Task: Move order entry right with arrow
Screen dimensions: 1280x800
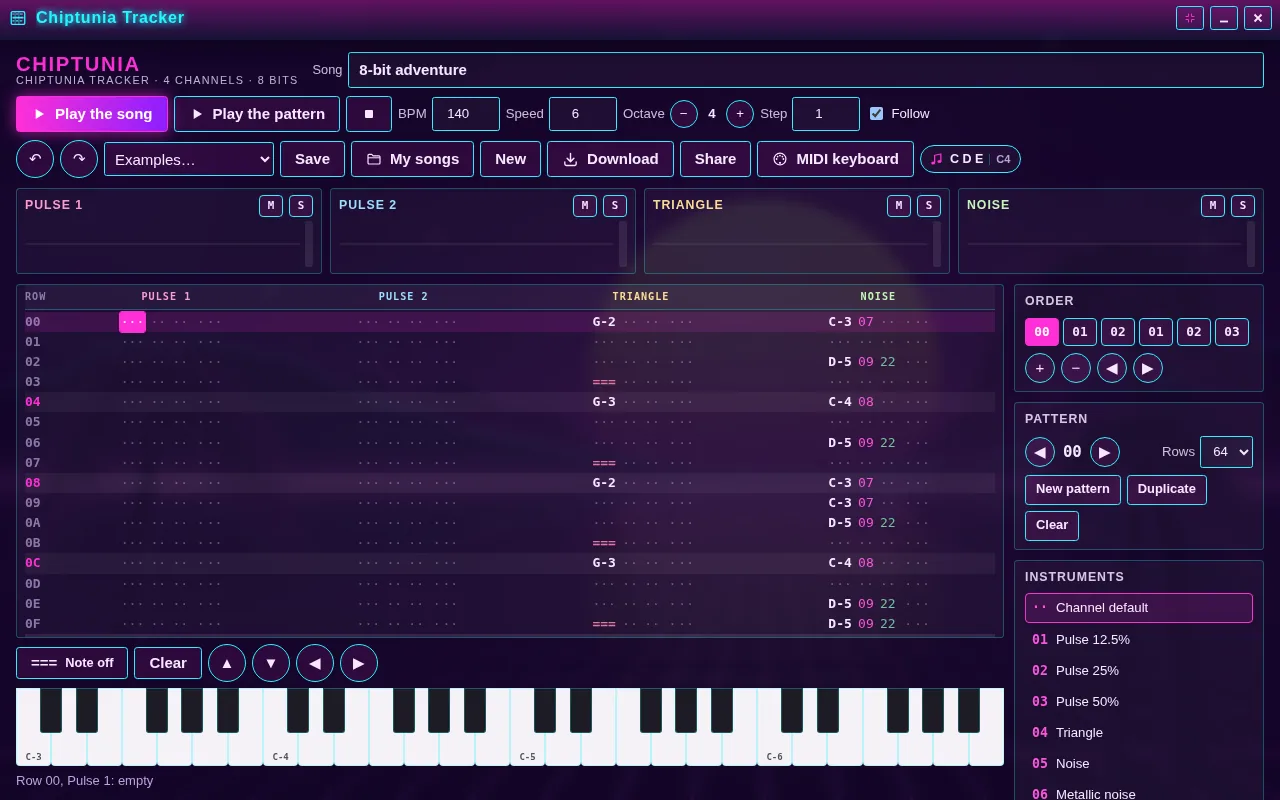Action: [1148, 368]
